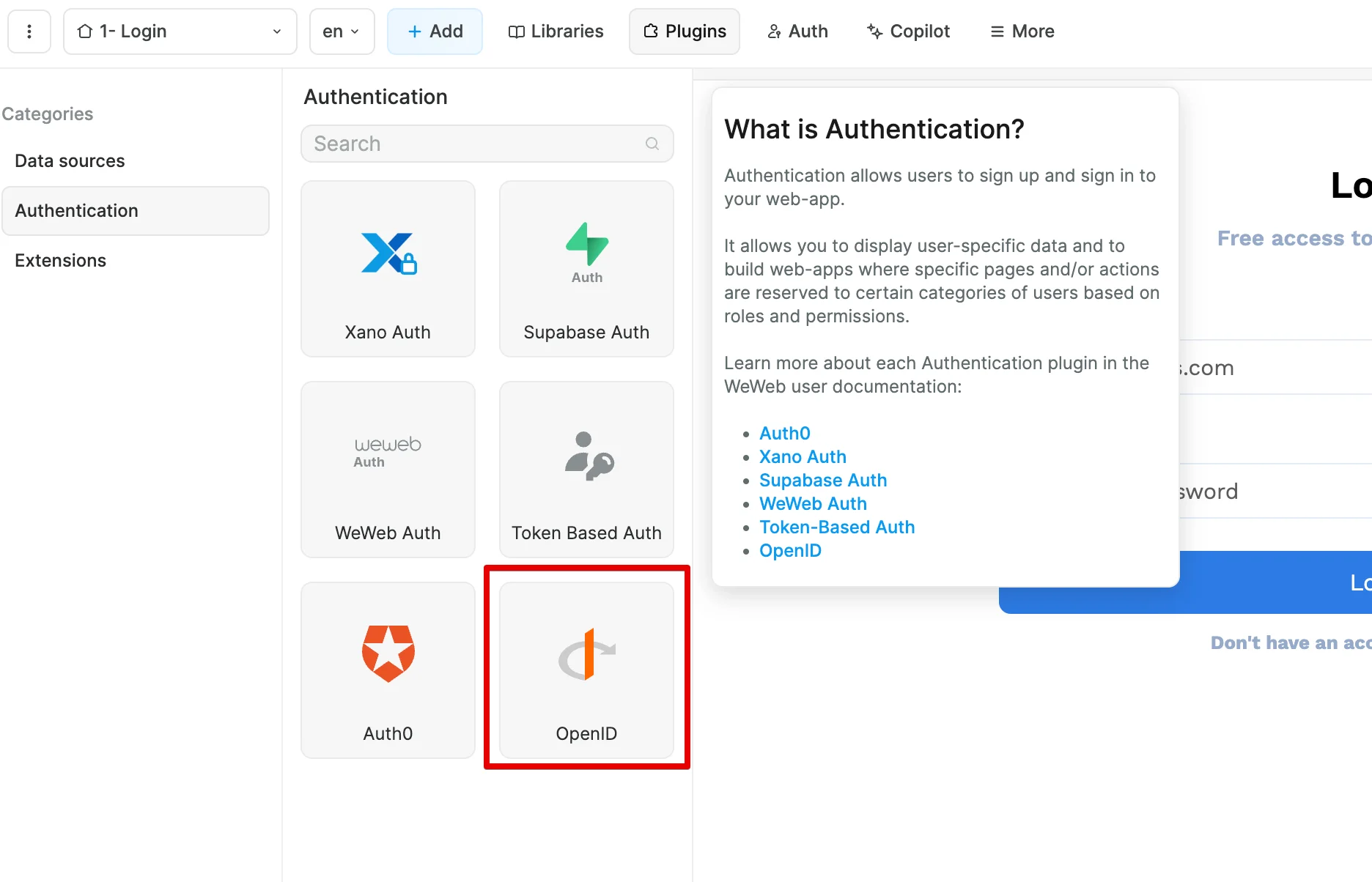Open the Copilot assistant
1372x882 pixels.
[x=908, y=31]
